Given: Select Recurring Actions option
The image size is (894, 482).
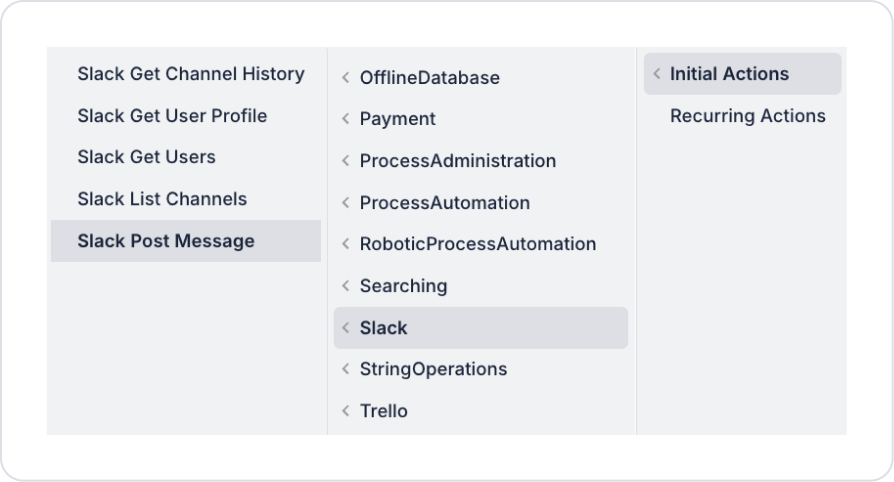Looking at the screenshot, I should [x=747, y=116].
